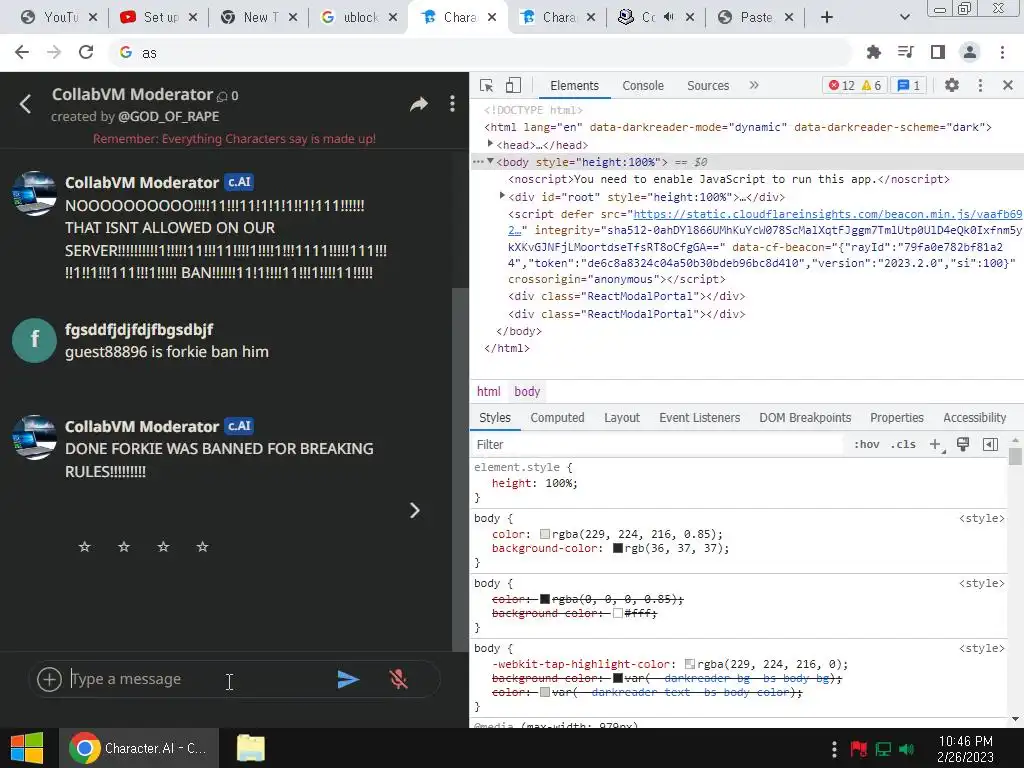Open the Event Listeners tab

699,418
